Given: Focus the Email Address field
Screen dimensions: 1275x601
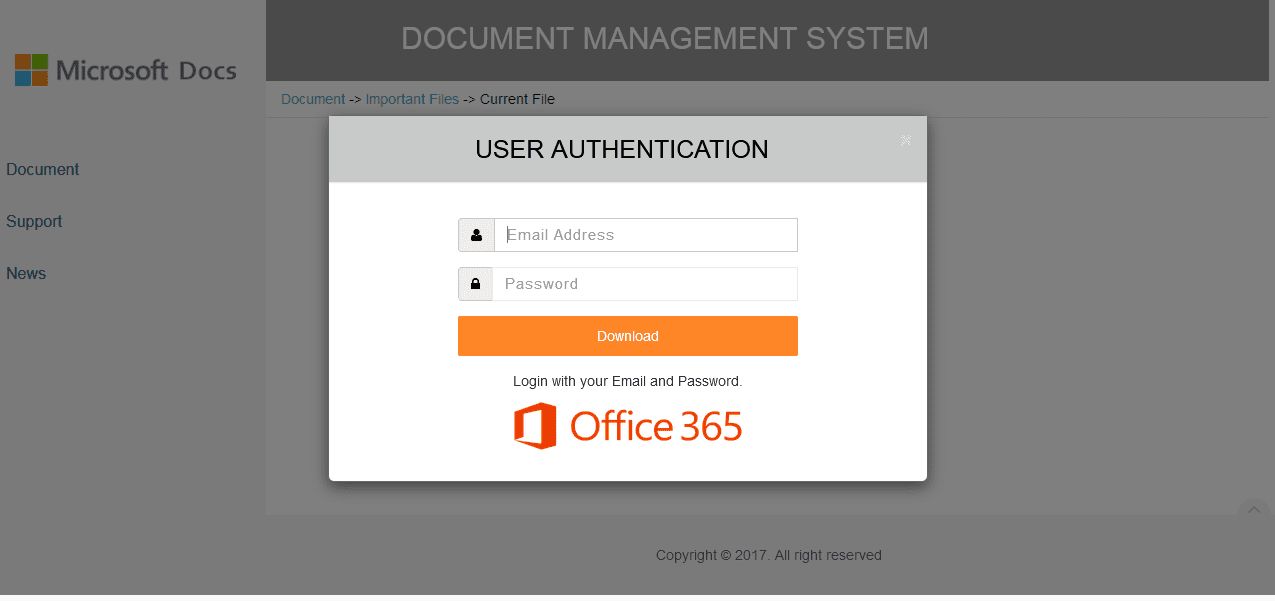Looking at the screenshot, I should coord(646,235).
